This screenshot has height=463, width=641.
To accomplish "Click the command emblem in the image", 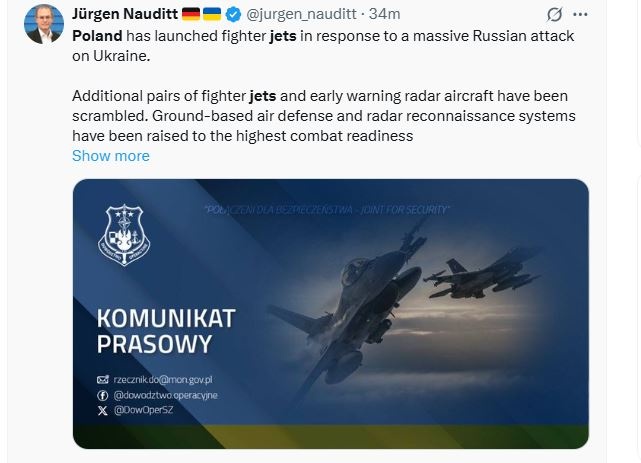I will click(x=123, y=233).
